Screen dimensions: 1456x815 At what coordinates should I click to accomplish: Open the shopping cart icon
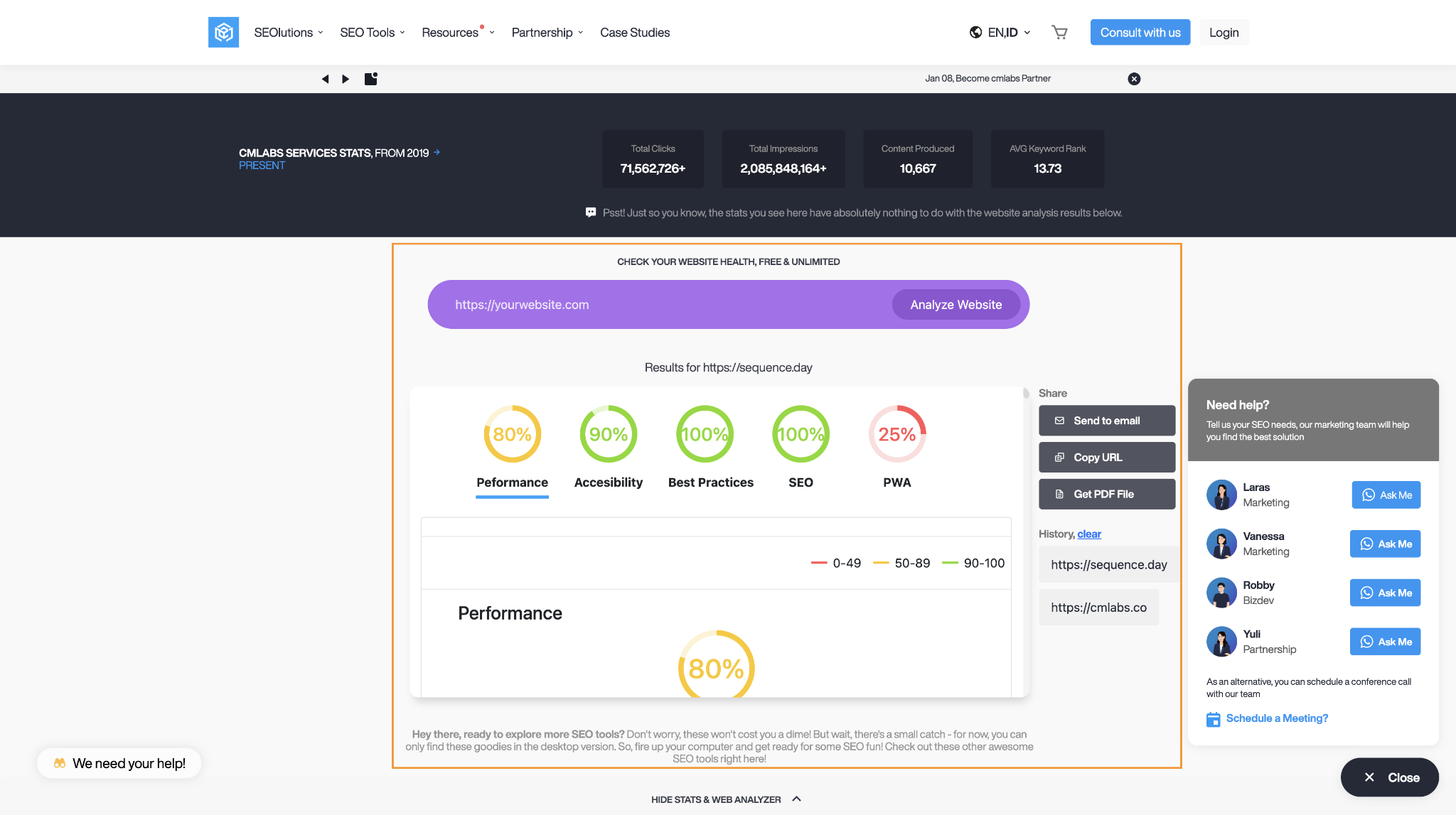tap(1059, 32)
